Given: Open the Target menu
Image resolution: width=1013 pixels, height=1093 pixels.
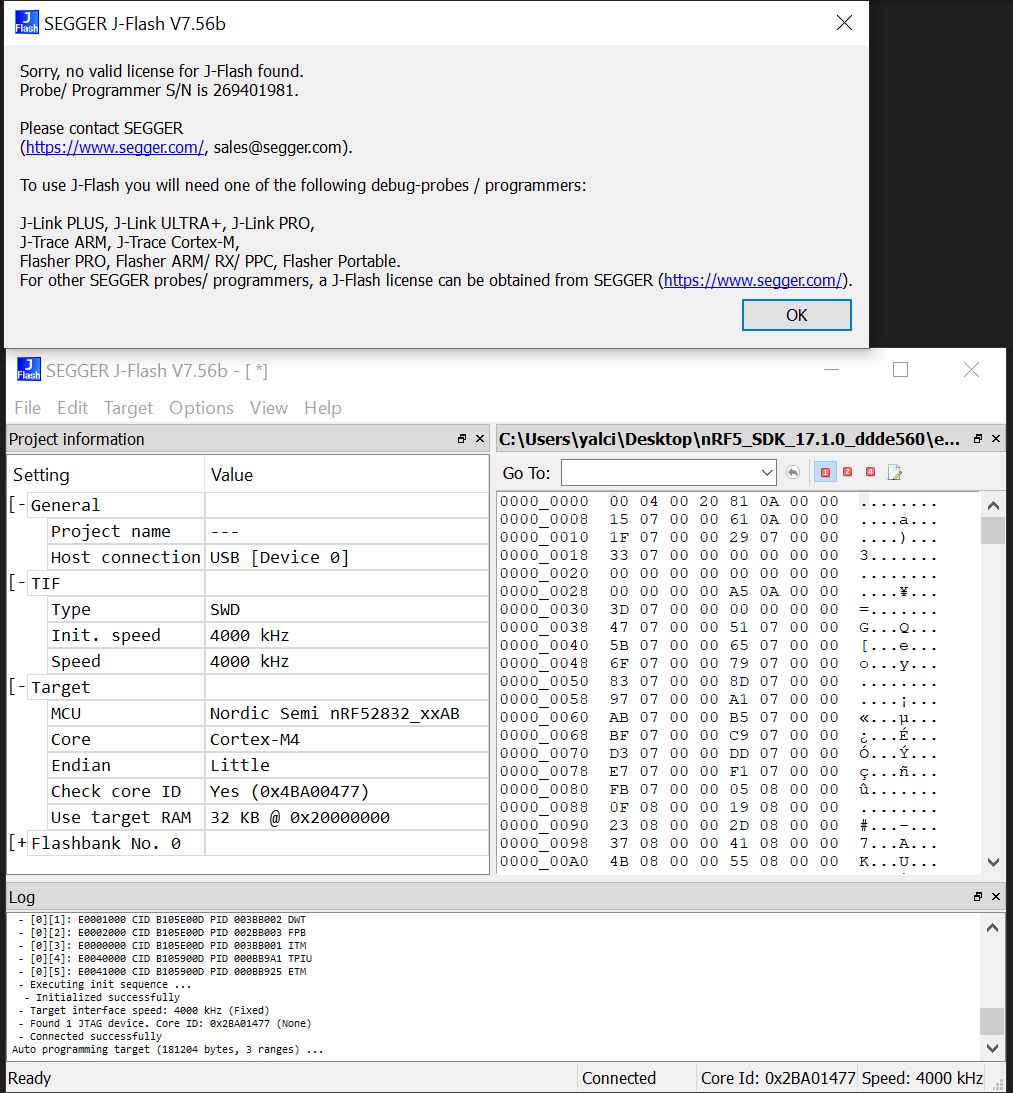Looking at the screenshot, I should [x=128, y=408].
